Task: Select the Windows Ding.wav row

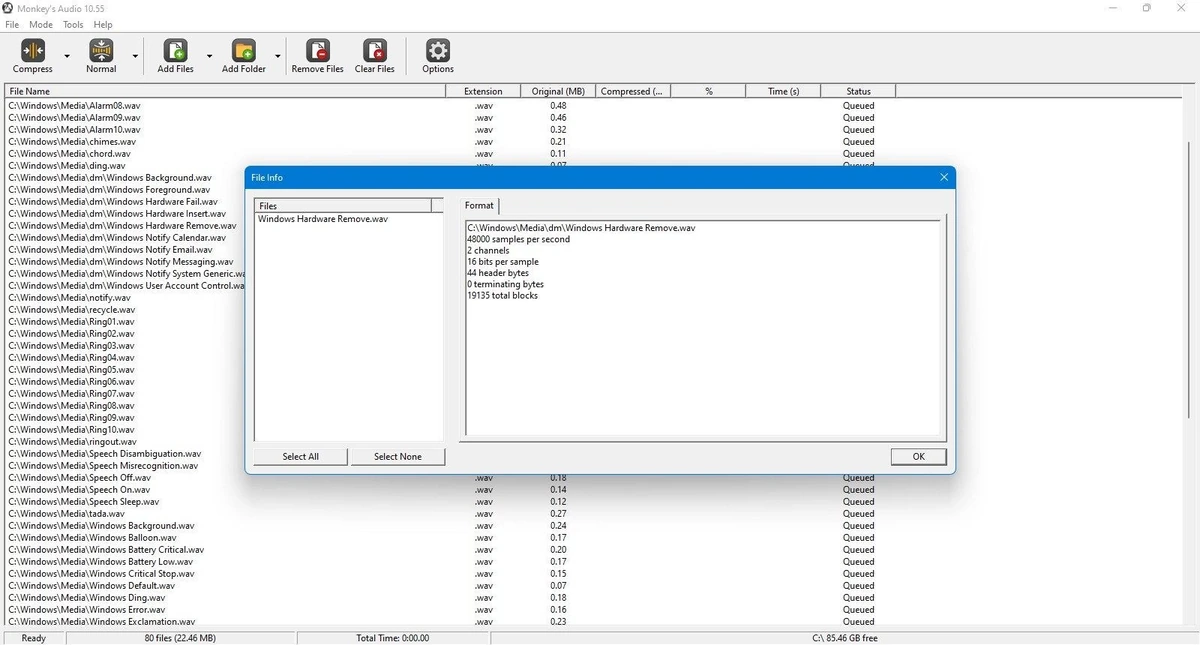Action: tap(87, 597)
